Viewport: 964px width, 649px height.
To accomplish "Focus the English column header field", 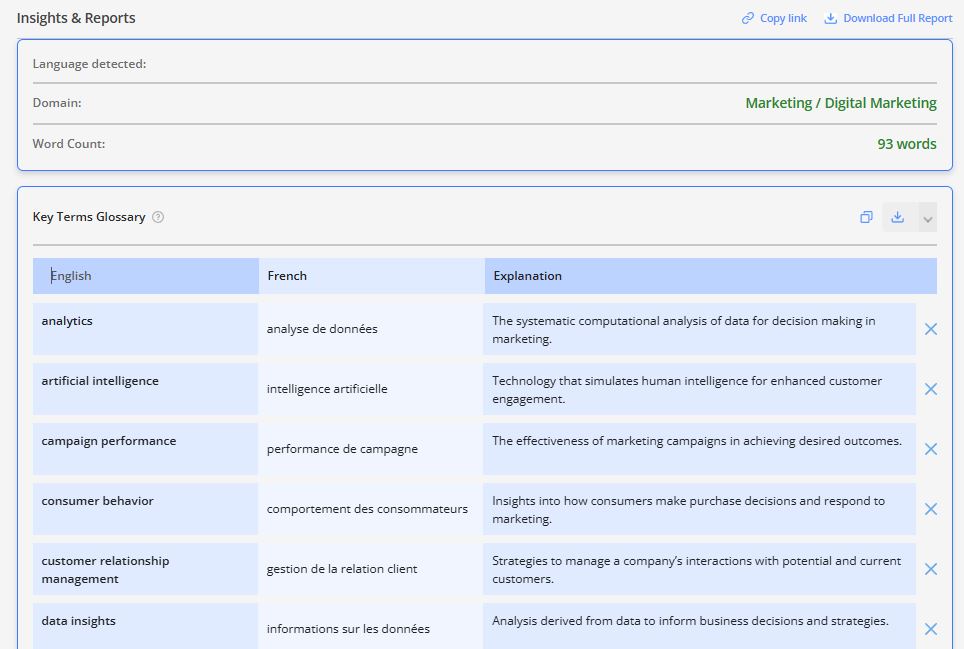I will 146,276.
